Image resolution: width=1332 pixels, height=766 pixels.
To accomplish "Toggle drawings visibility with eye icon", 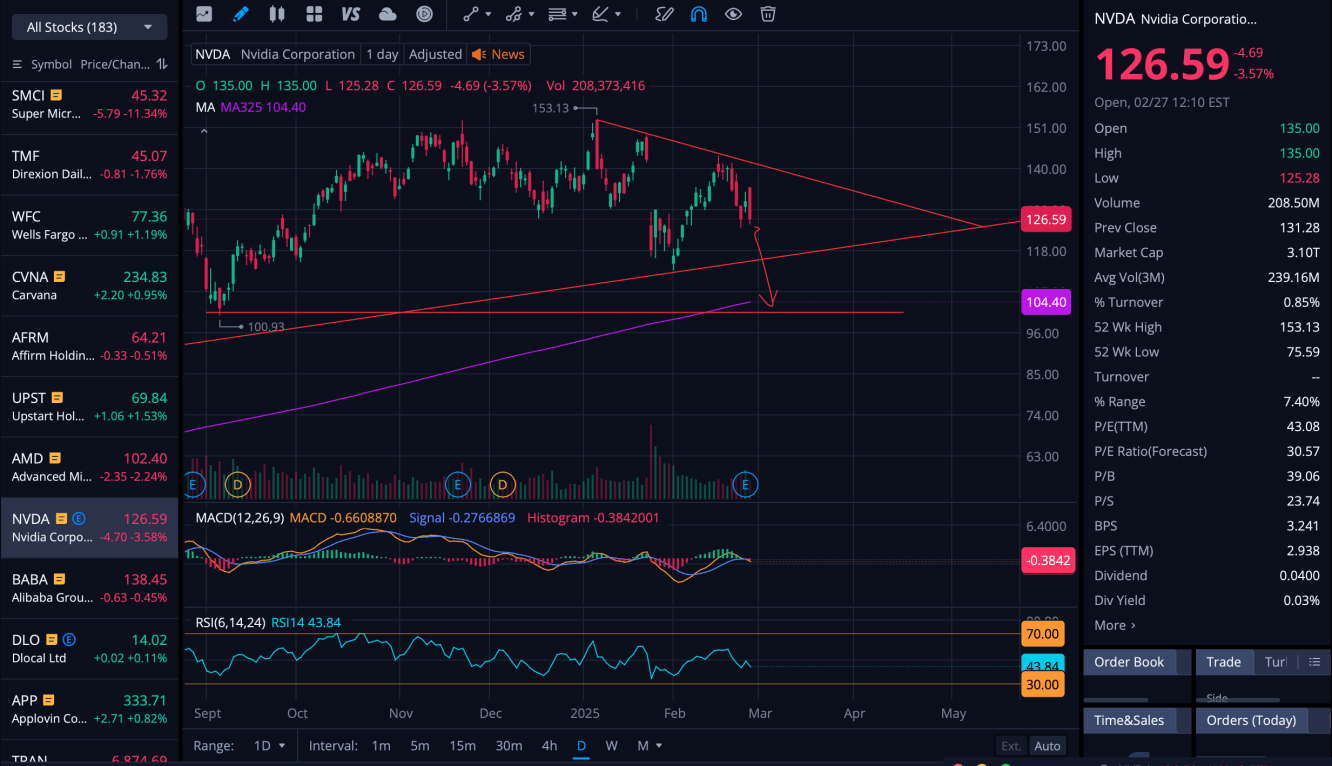I will [x=733, y=14].
